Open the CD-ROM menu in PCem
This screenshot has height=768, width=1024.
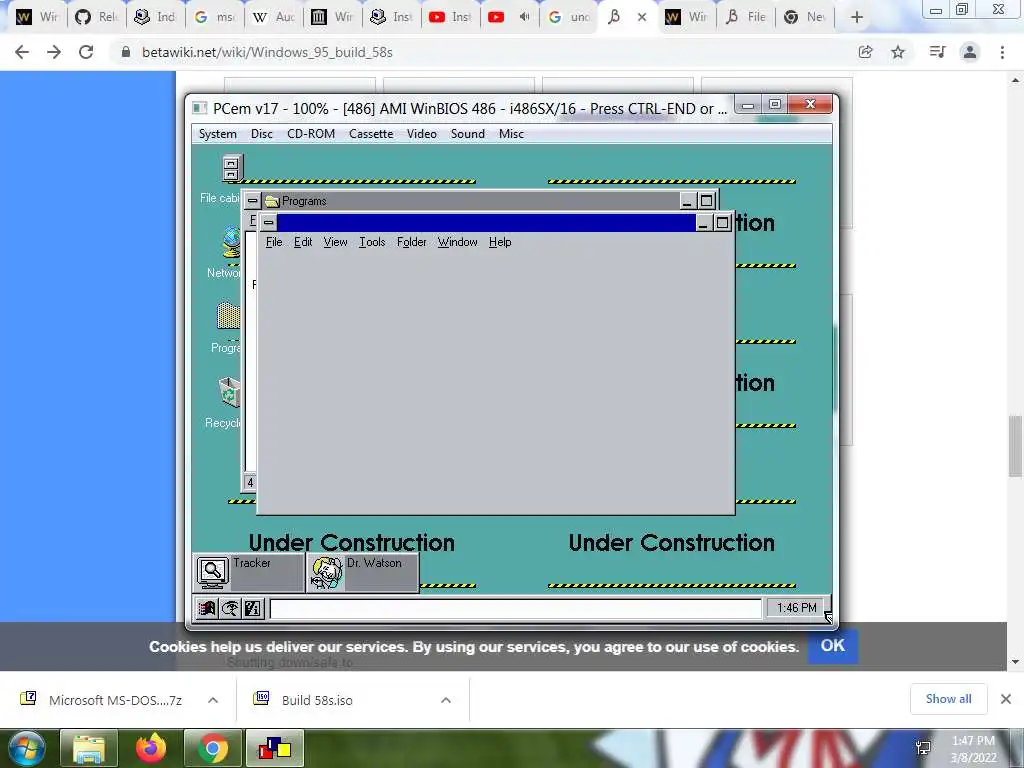pyautogui.click(x=311, y=134)
